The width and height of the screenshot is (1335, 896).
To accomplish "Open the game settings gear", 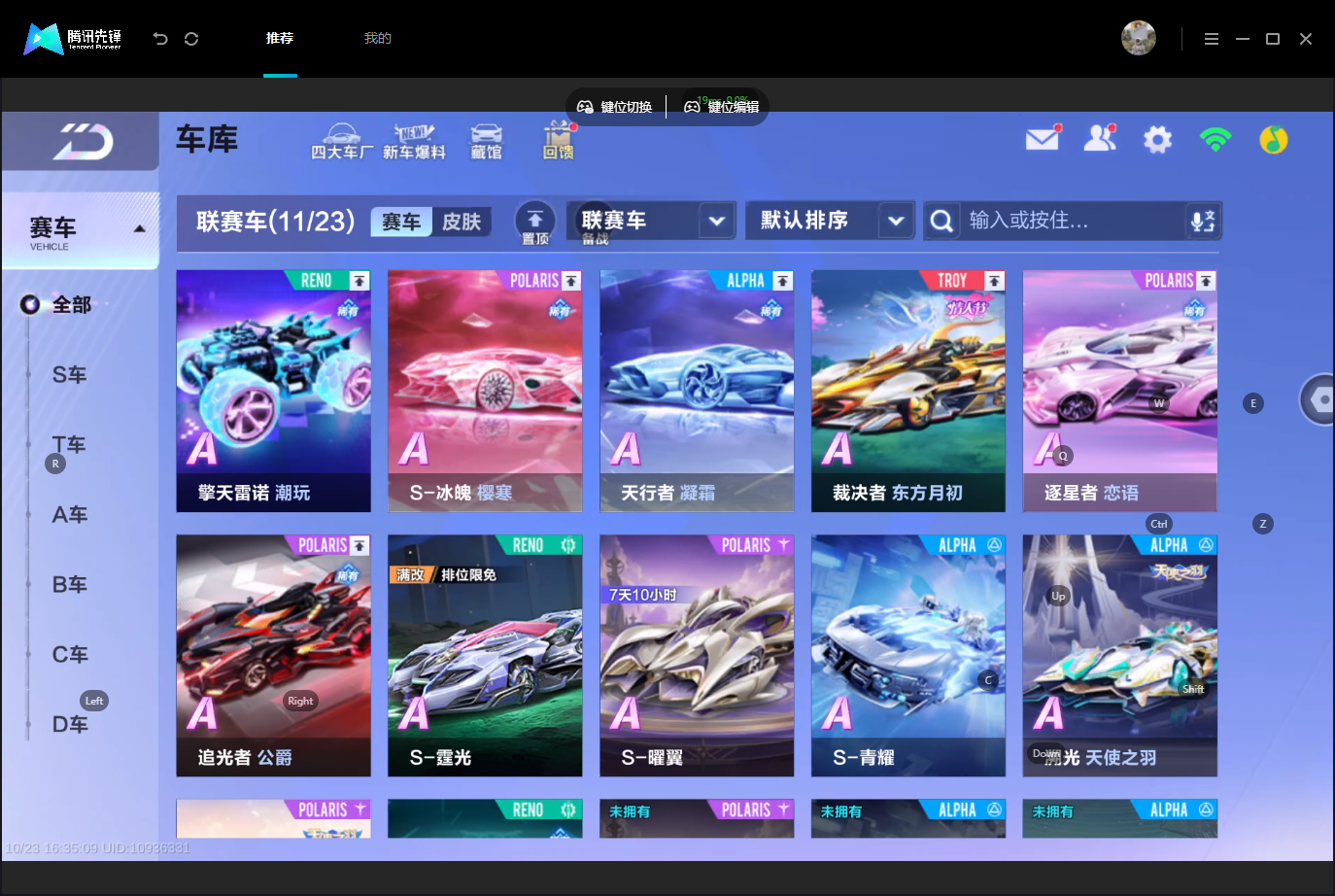I will [1157, 140].
